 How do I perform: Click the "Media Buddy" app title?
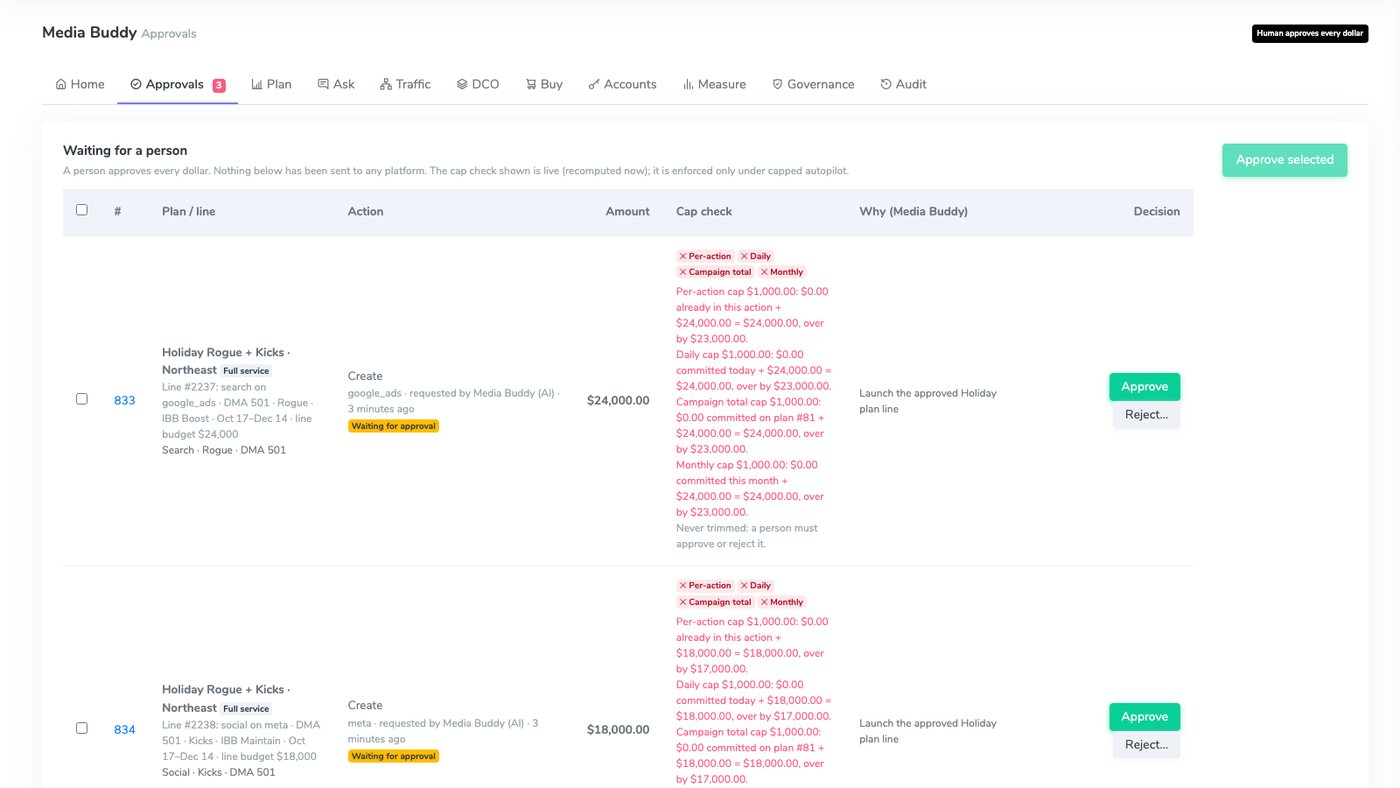click(x=89, y=33)
